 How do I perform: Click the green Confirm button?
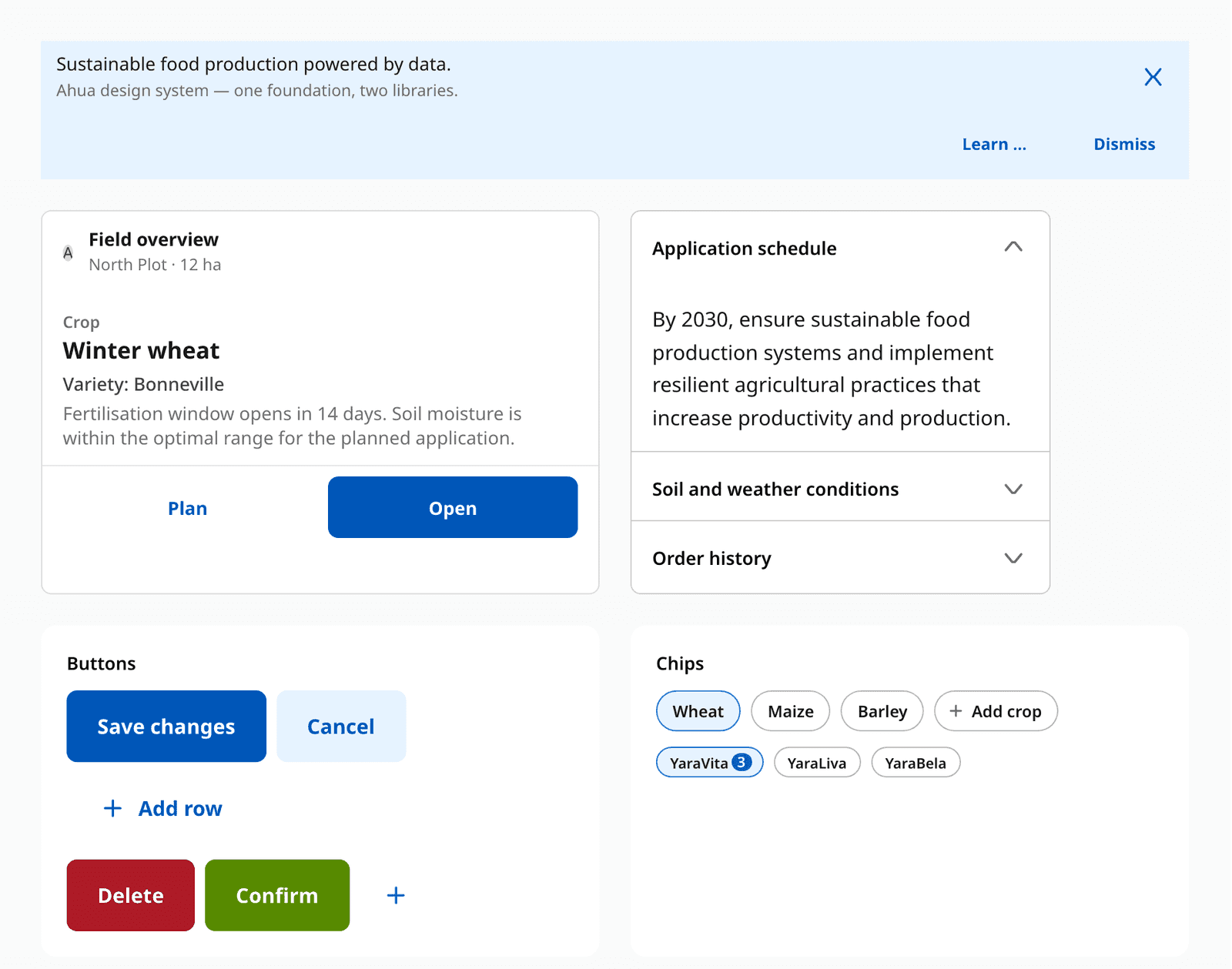277,895
